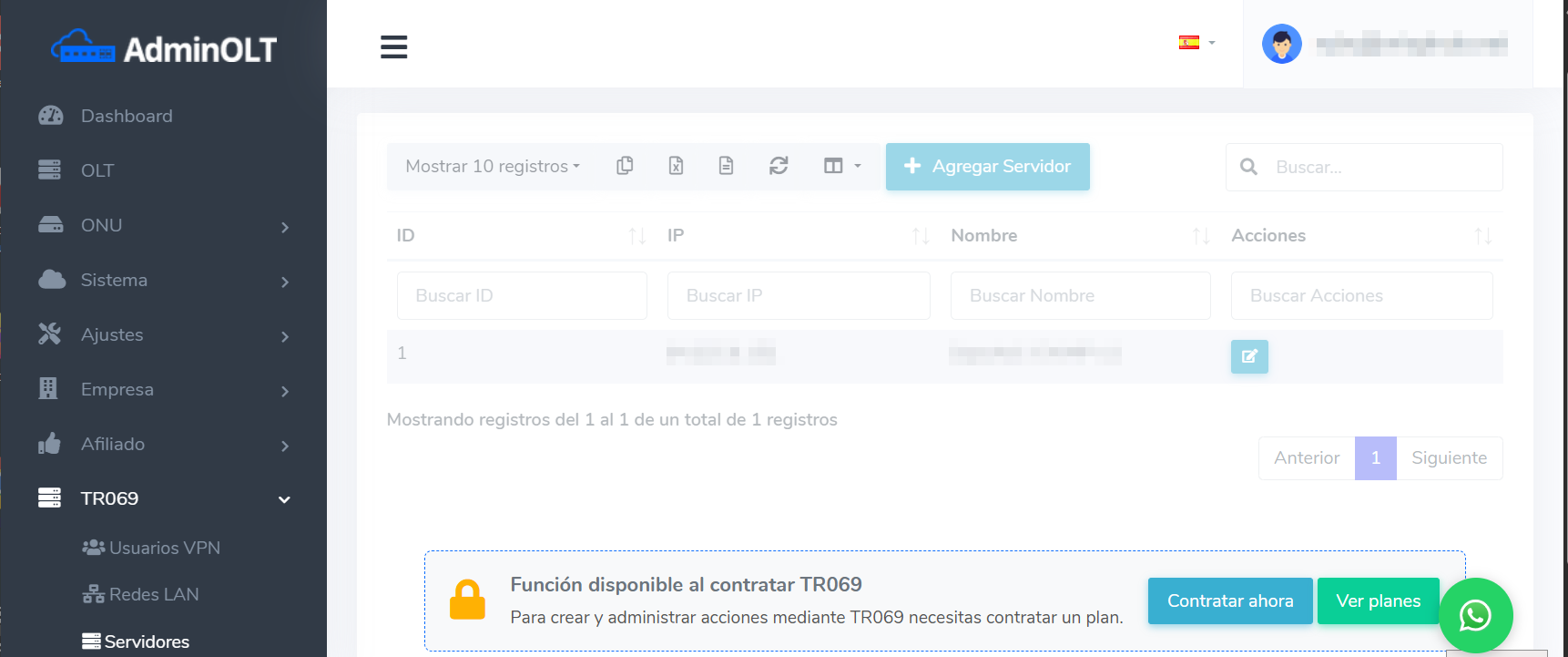Sort the table by ID column
Screen dimensions: 1568x657
521,236
